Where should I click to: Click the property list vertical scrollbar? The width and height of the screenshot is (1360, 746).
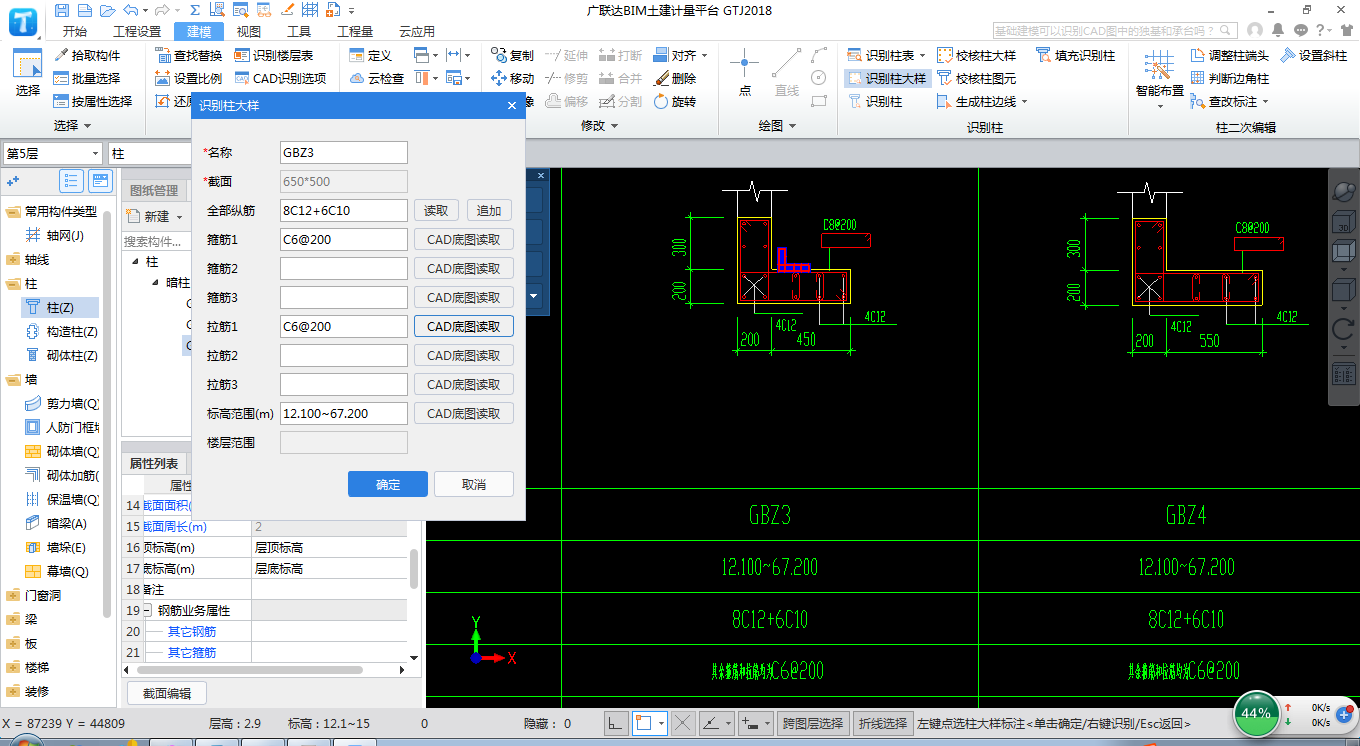[x=414, y=569]
